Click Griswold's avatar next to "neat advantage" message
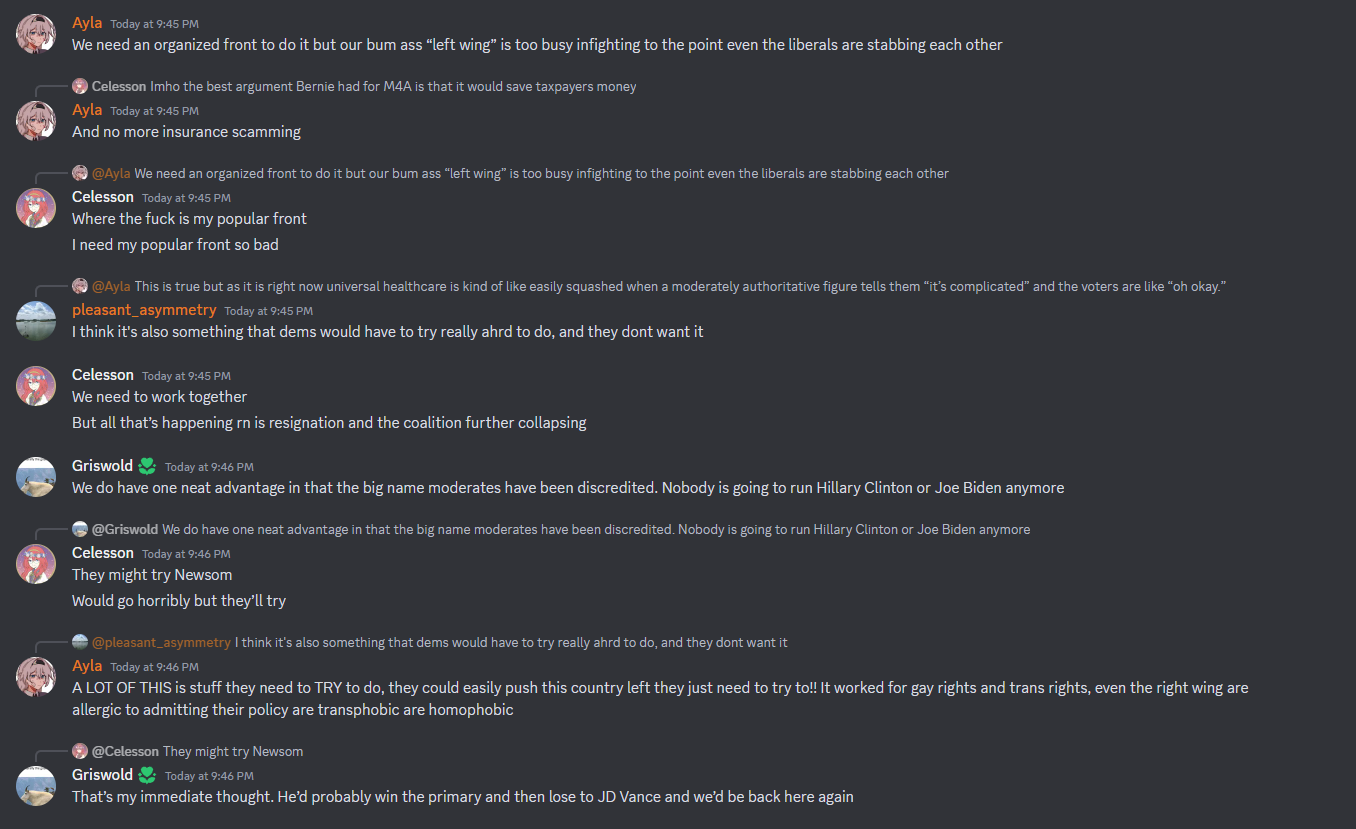This screenshot has height=829, width=1356. pos(36,476)
